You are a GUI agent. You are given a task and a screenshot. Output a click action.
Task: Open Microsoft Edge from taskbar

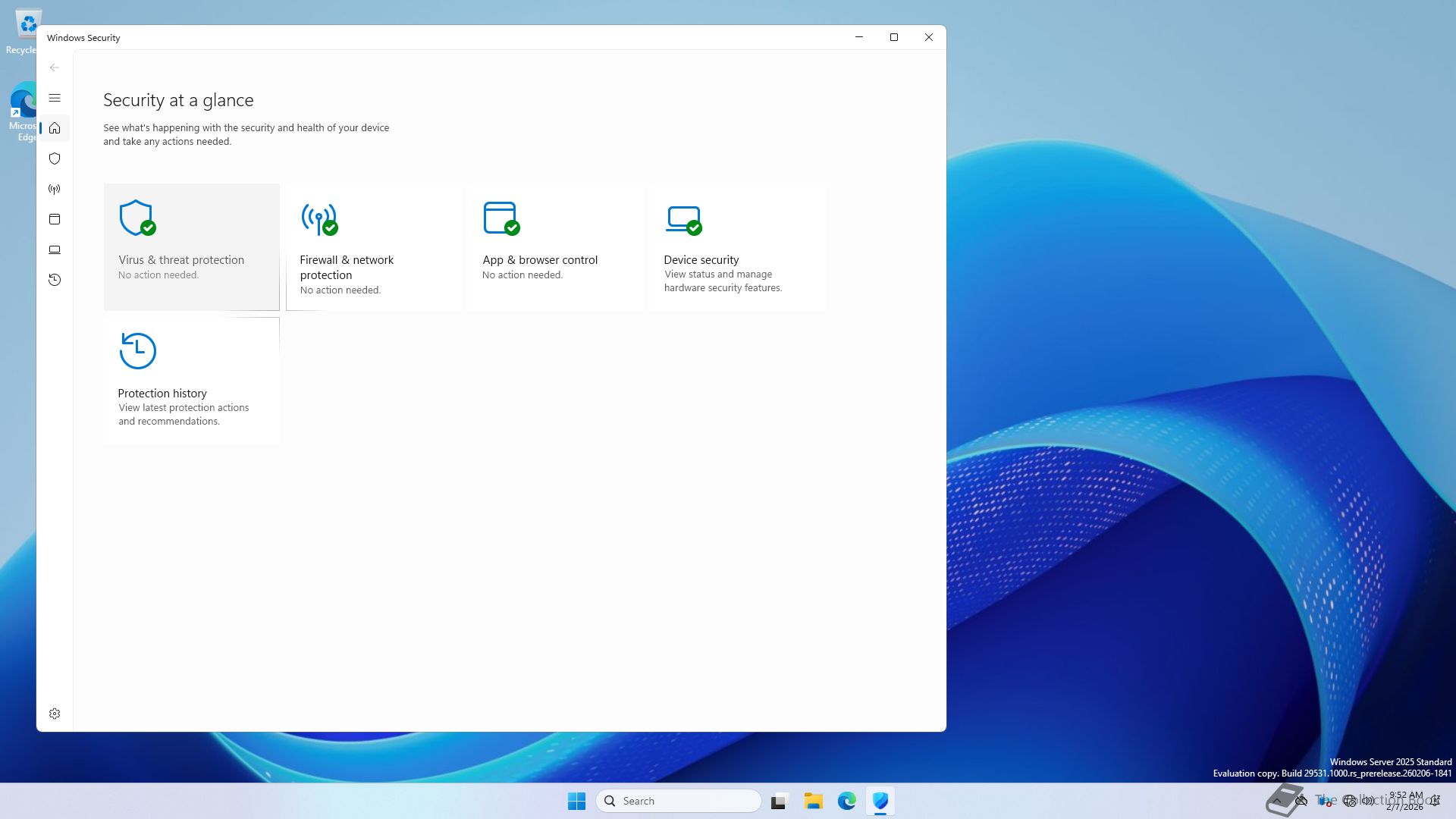(x=846, y=801)
